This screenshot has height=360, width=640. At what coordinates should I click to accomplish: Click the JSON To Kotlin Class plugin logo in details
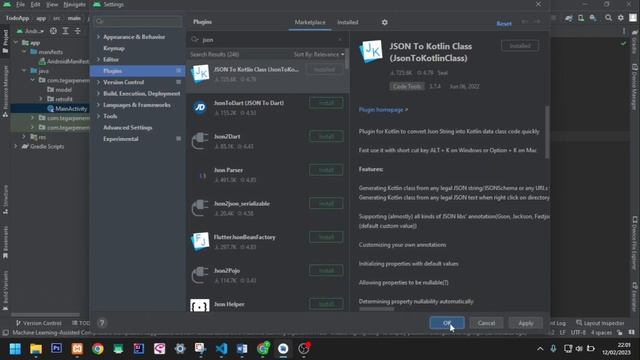[371, 51]
